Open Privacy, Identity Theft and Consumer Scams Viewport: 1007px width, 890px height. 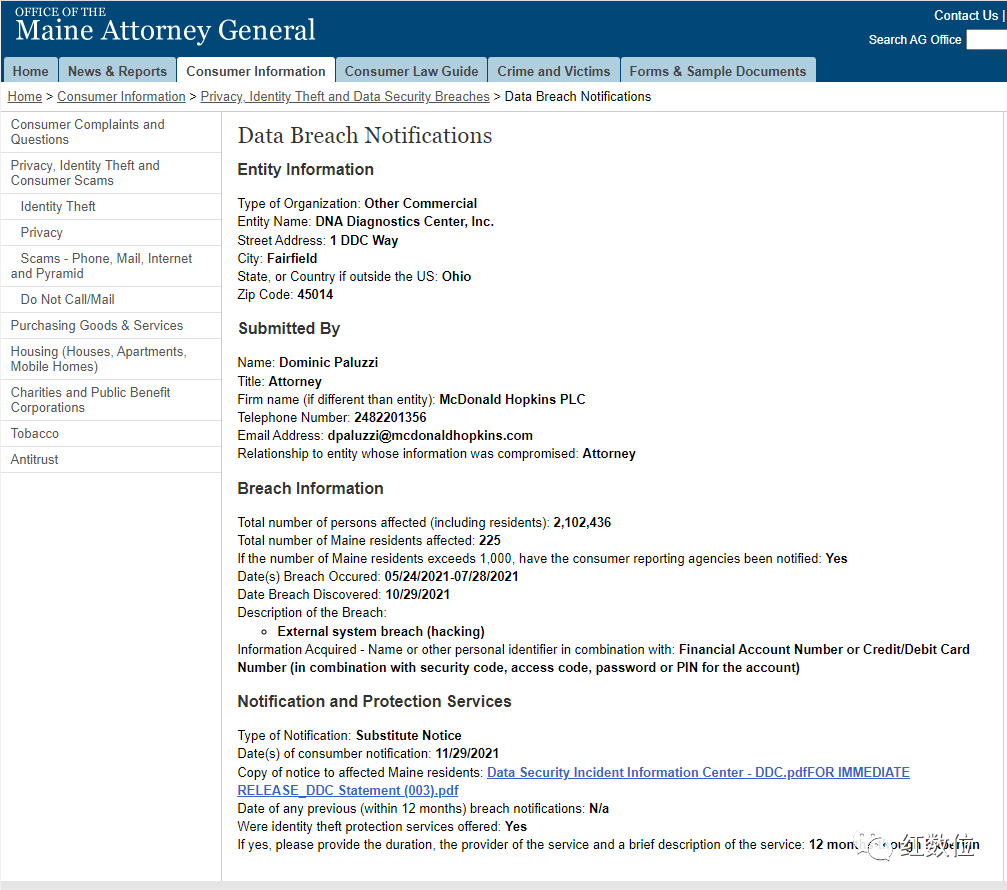[x=111, y=173]
